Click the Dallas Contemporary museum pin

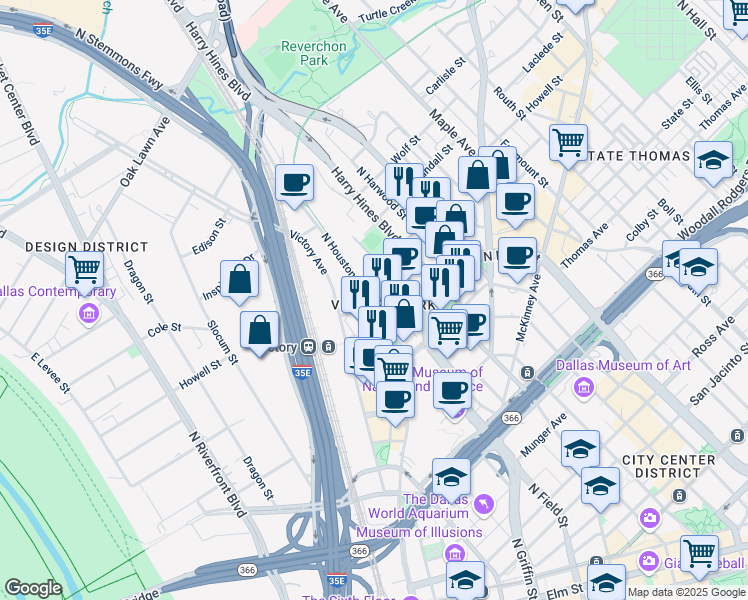tap(89, 314)
